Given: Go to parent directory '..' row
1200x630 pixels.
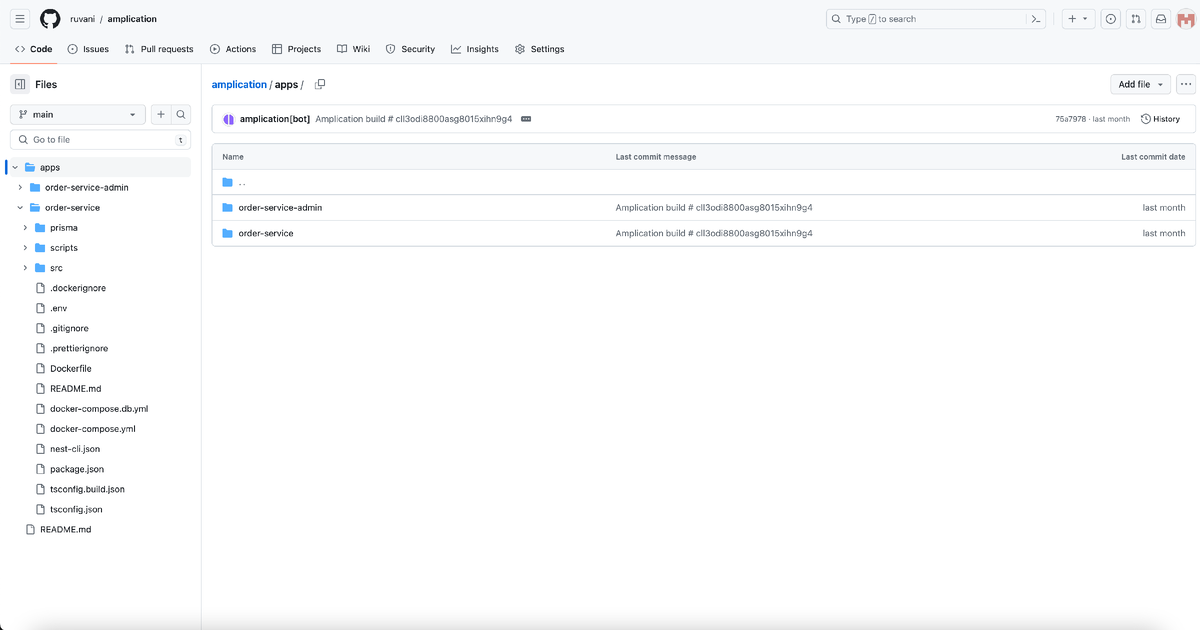Looking at the screenshot, I should 703,182.
